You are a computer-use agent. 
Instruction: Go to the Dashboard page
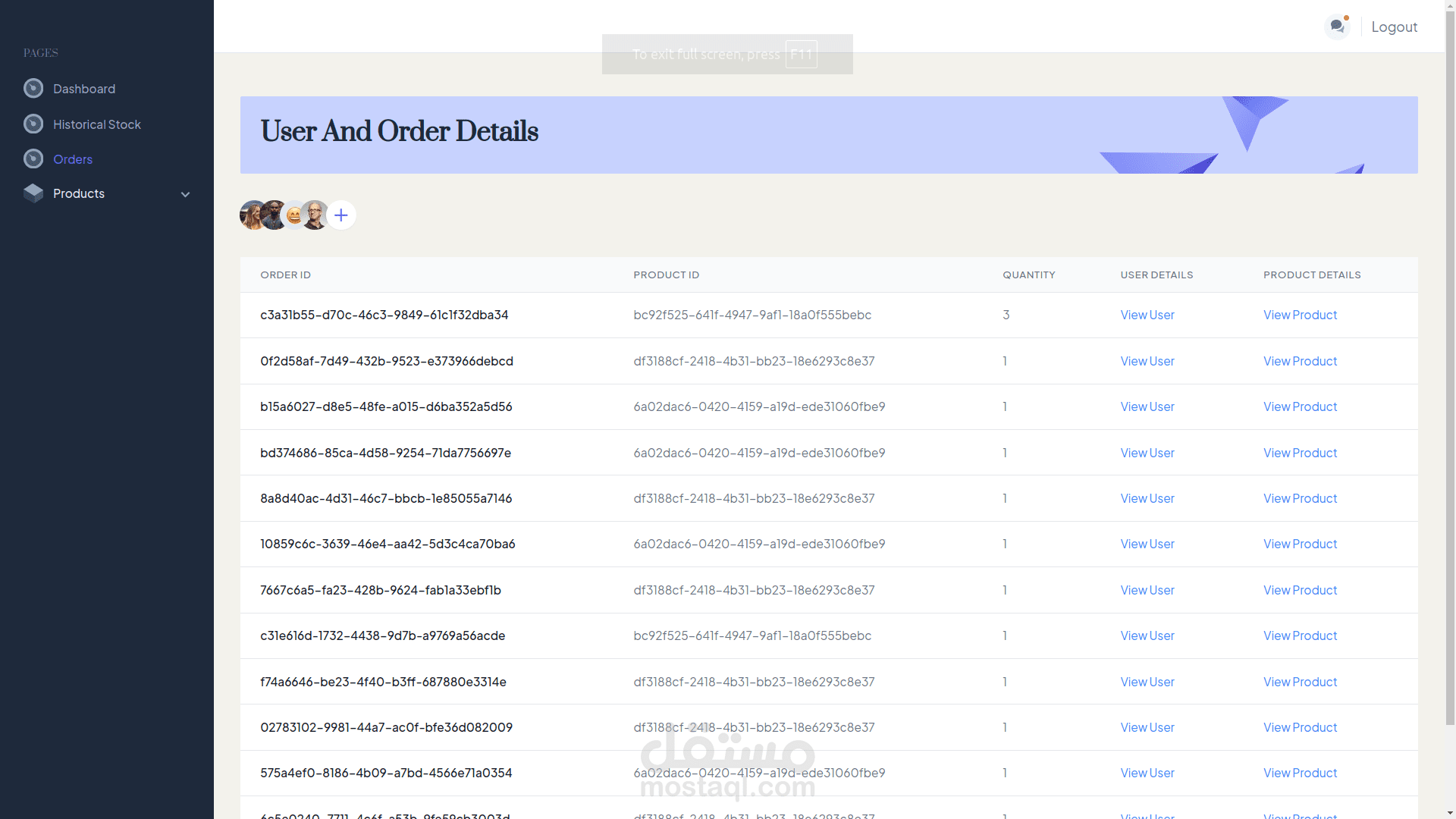pyautogui.click(x=84, y=89)
